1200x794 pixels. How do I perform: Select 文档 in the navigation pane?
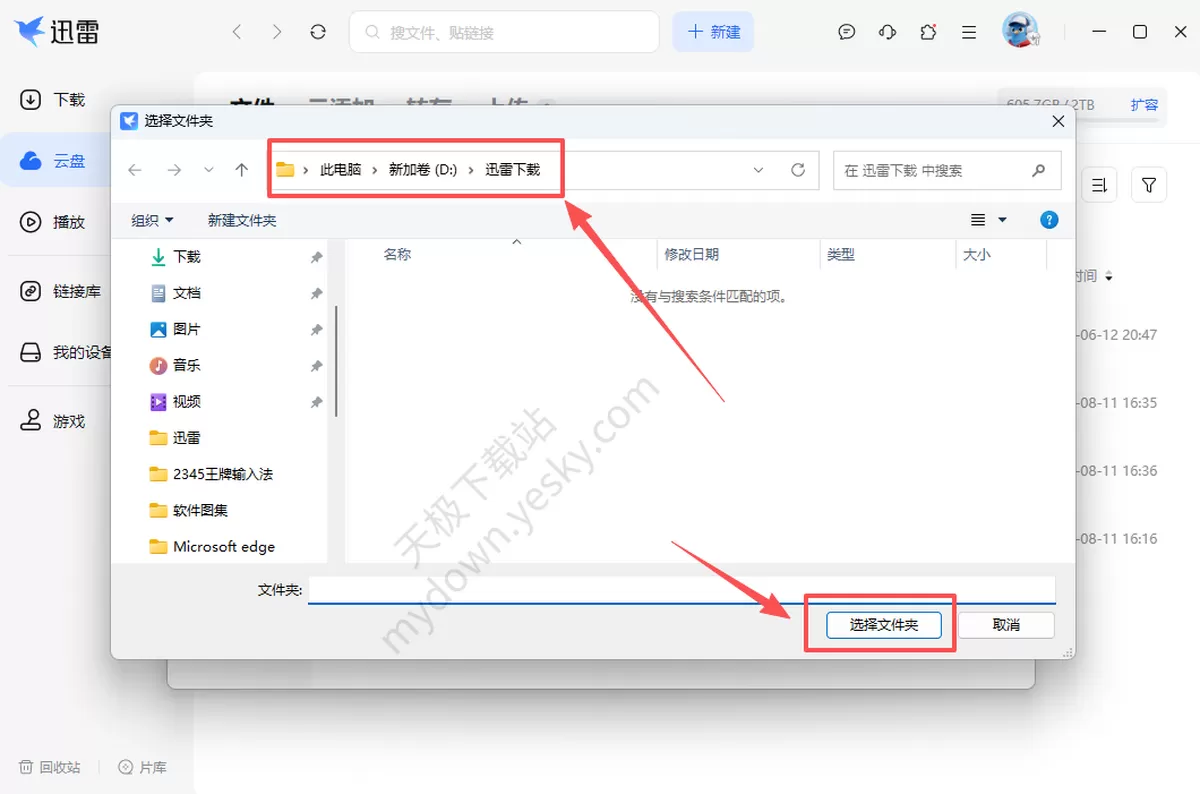coord(187,293)
